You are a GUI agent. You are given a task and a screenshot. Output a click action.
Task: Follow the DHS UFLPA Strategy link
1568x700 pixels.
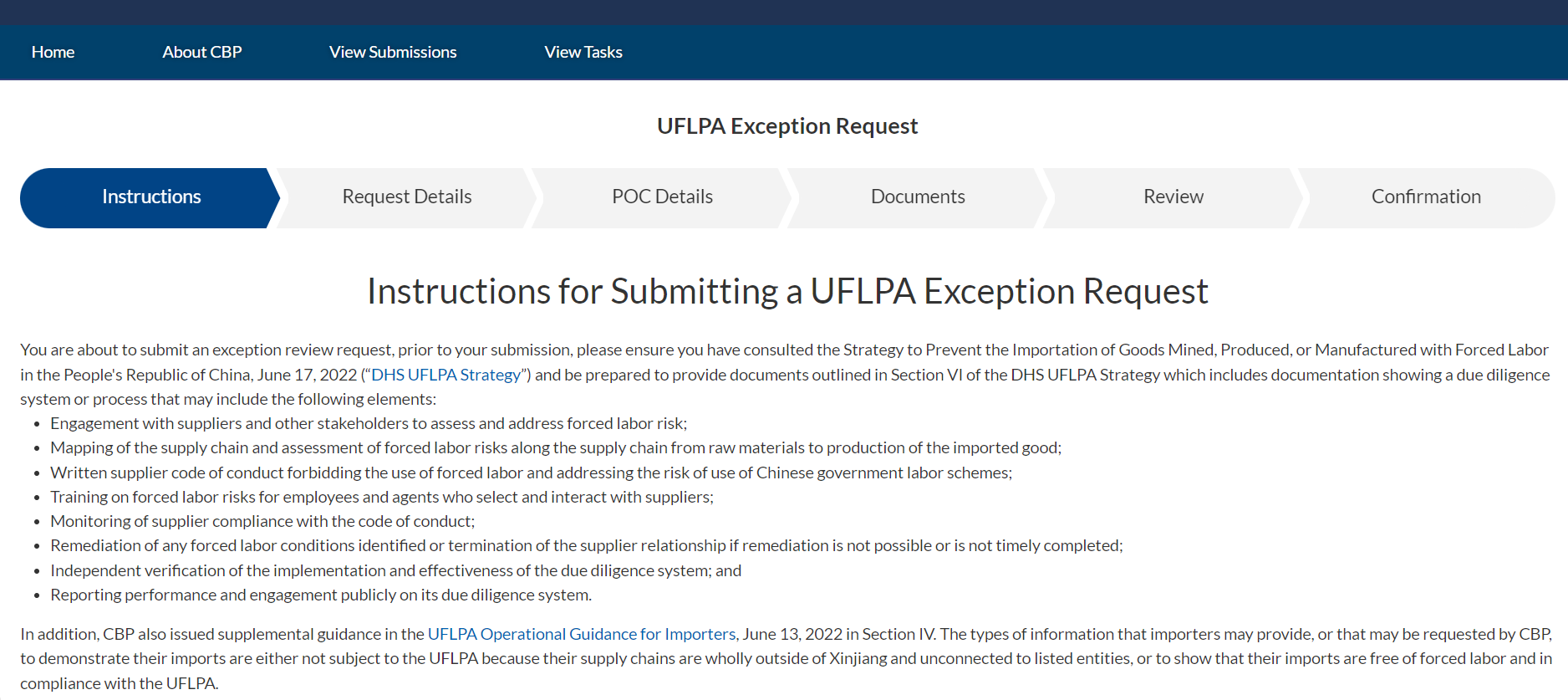click(x=445, y=375)
